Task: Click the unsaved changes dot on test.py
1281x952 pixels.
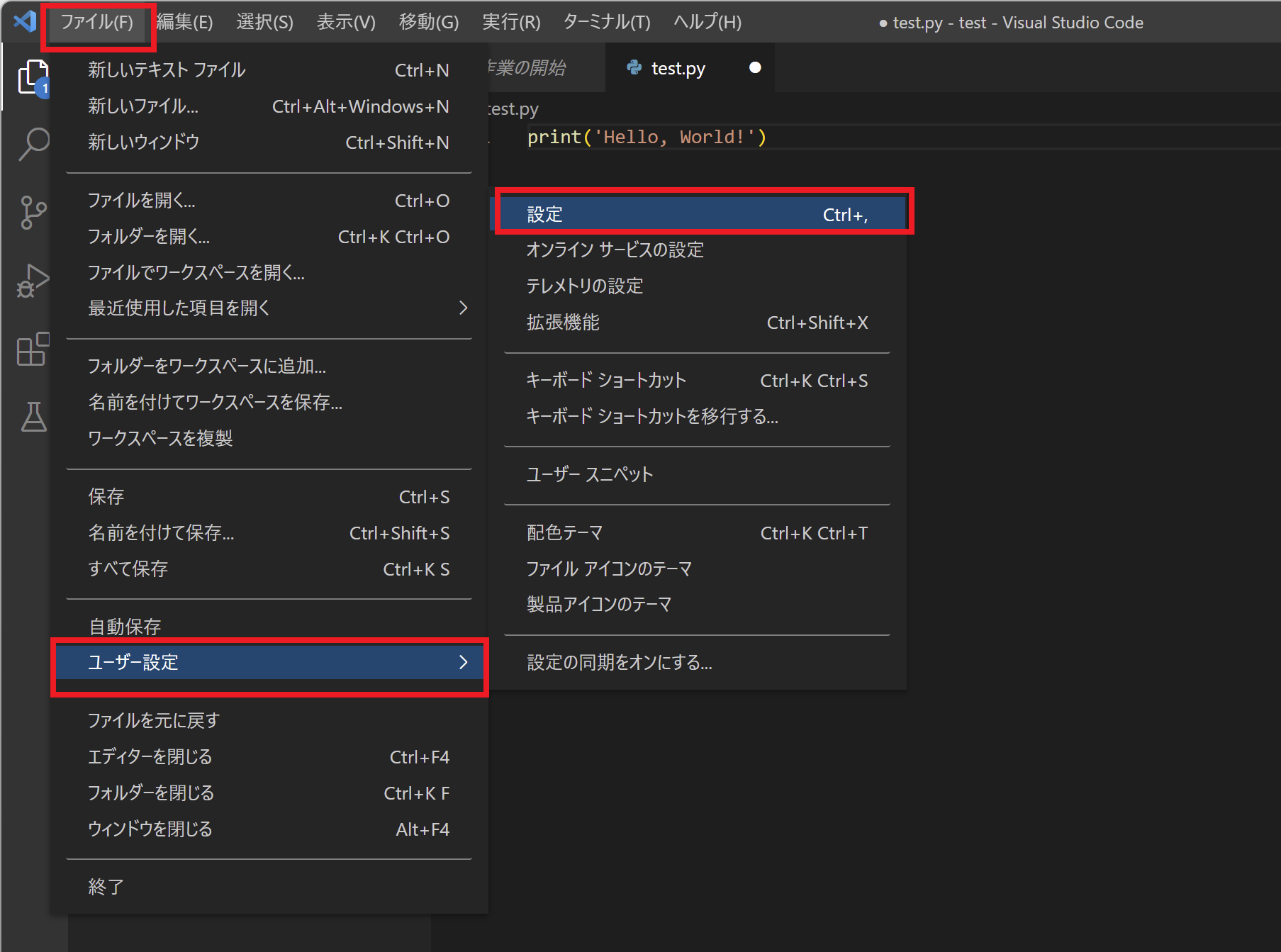Action: point(755,67)
